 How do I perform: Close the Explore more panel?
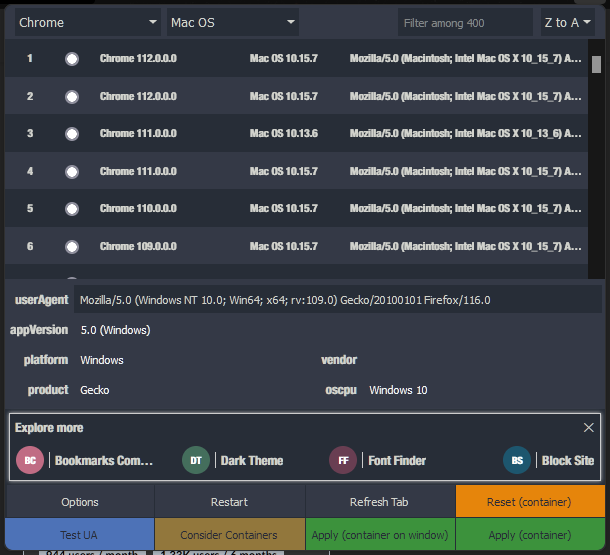click(588, 427)
